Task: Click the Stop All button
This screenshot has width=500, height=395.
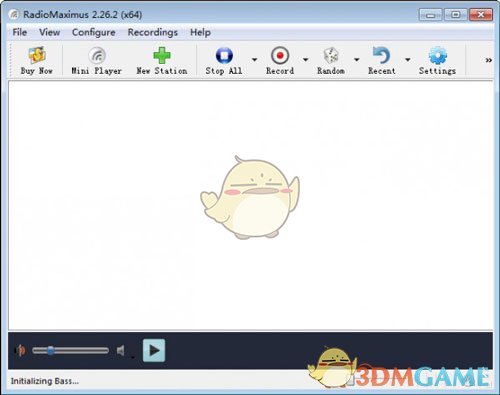Action: [x=224, y=61]
